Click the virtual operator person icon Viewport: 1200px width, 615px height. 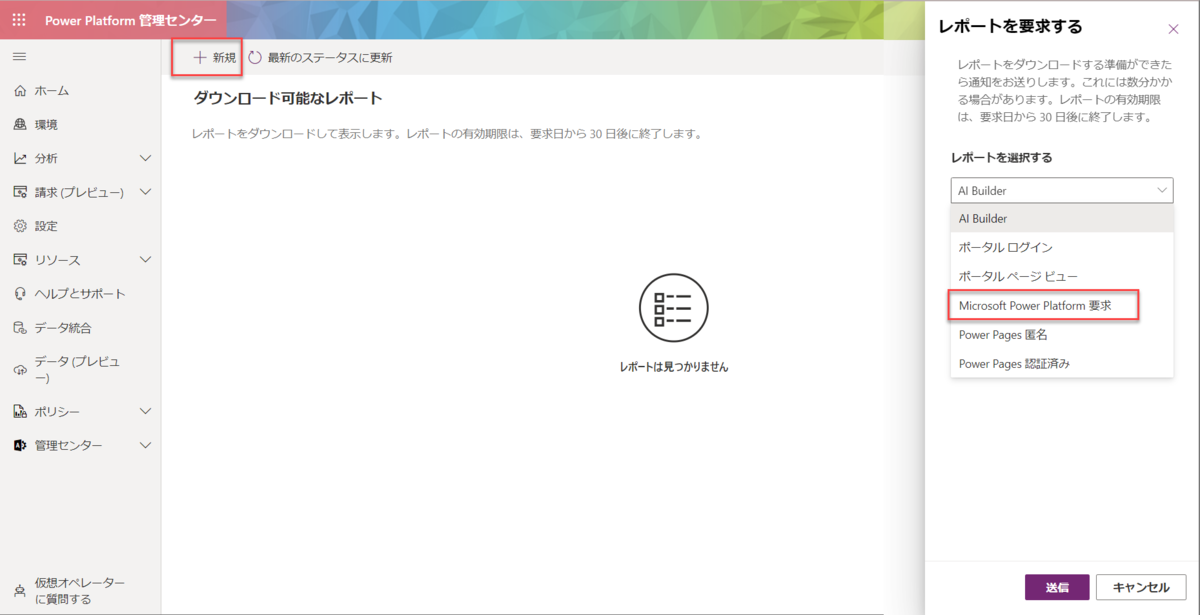point(20,591)
